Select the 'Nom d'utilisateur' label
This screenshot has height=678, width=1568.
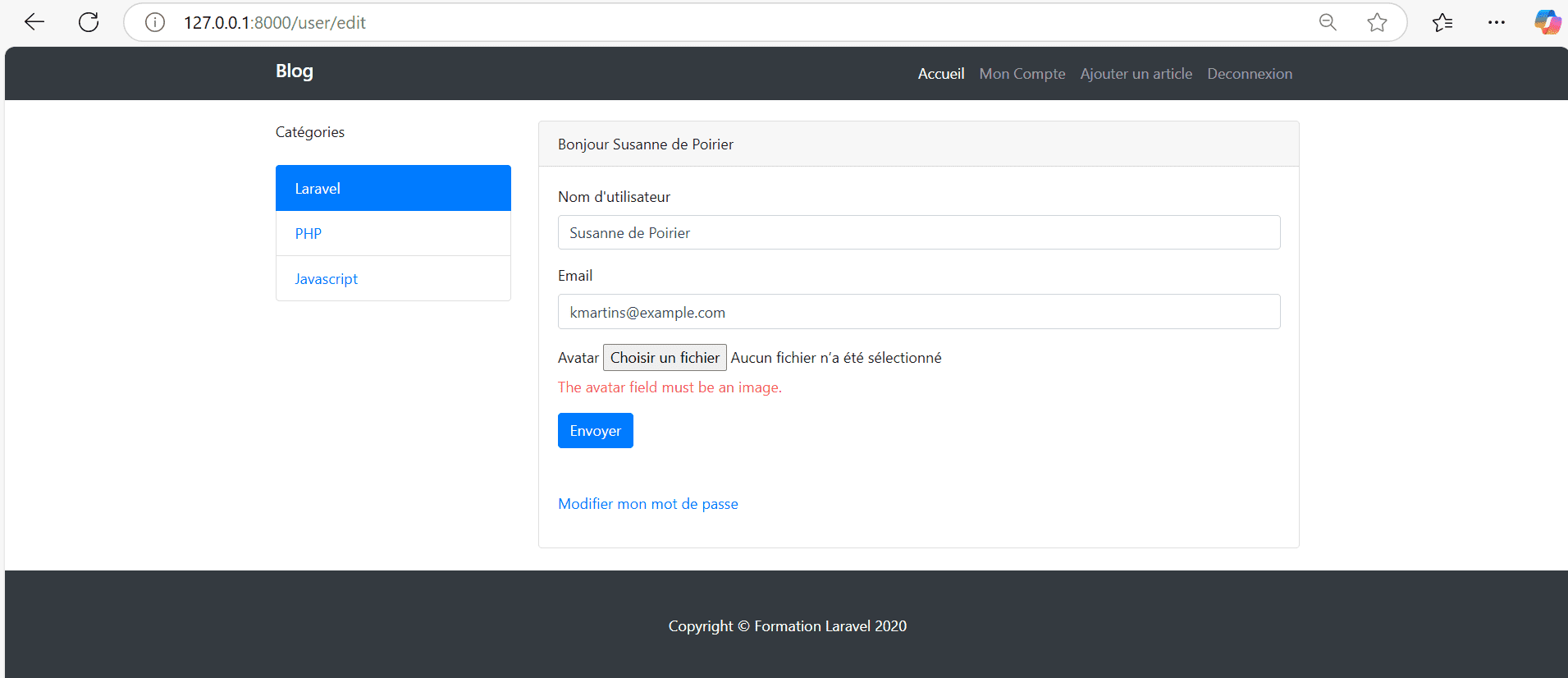click(614, 197)
